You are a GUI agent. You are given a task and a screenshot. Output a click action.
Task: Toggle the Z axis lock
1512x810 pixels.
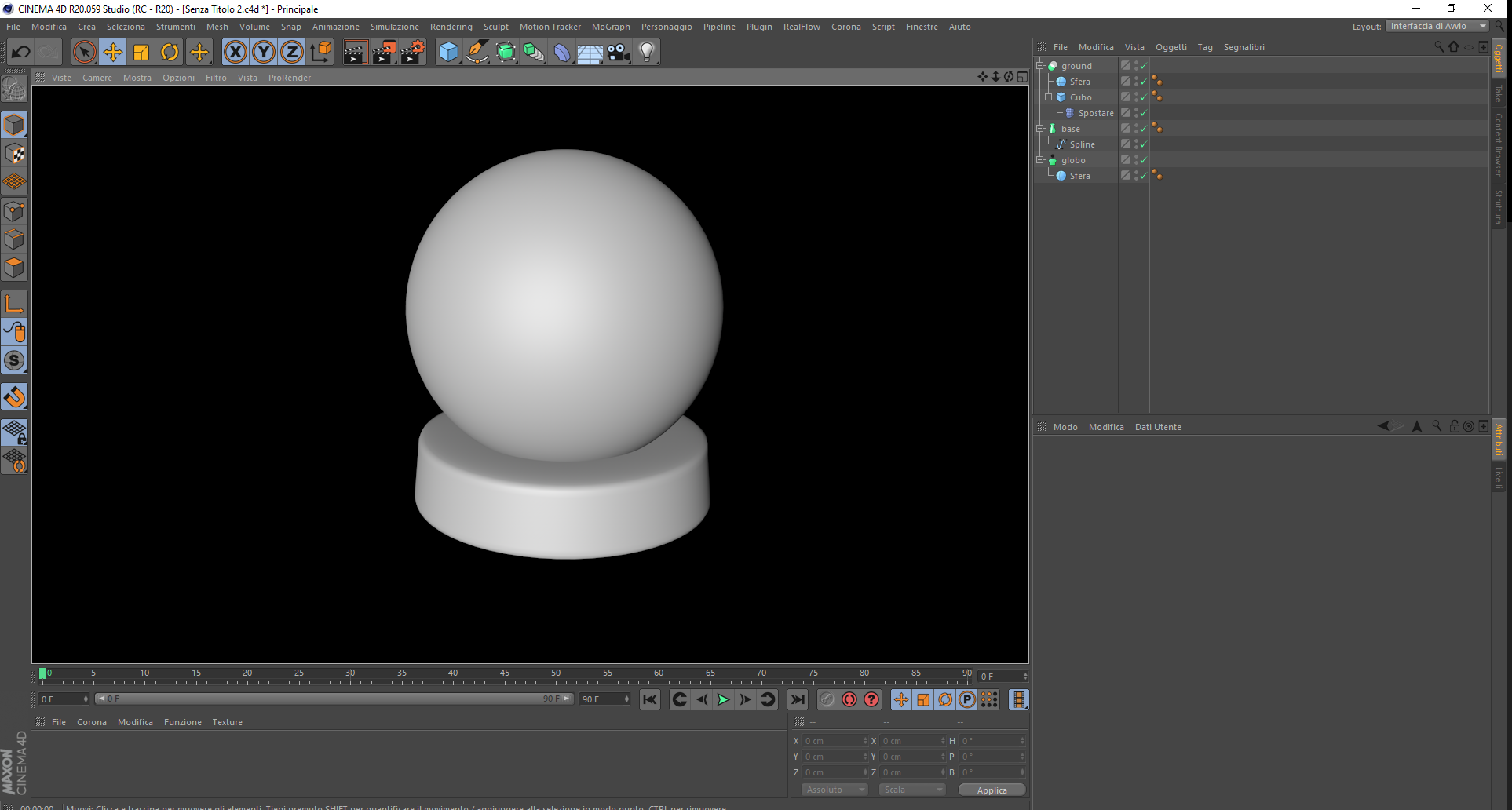[291, 53]
